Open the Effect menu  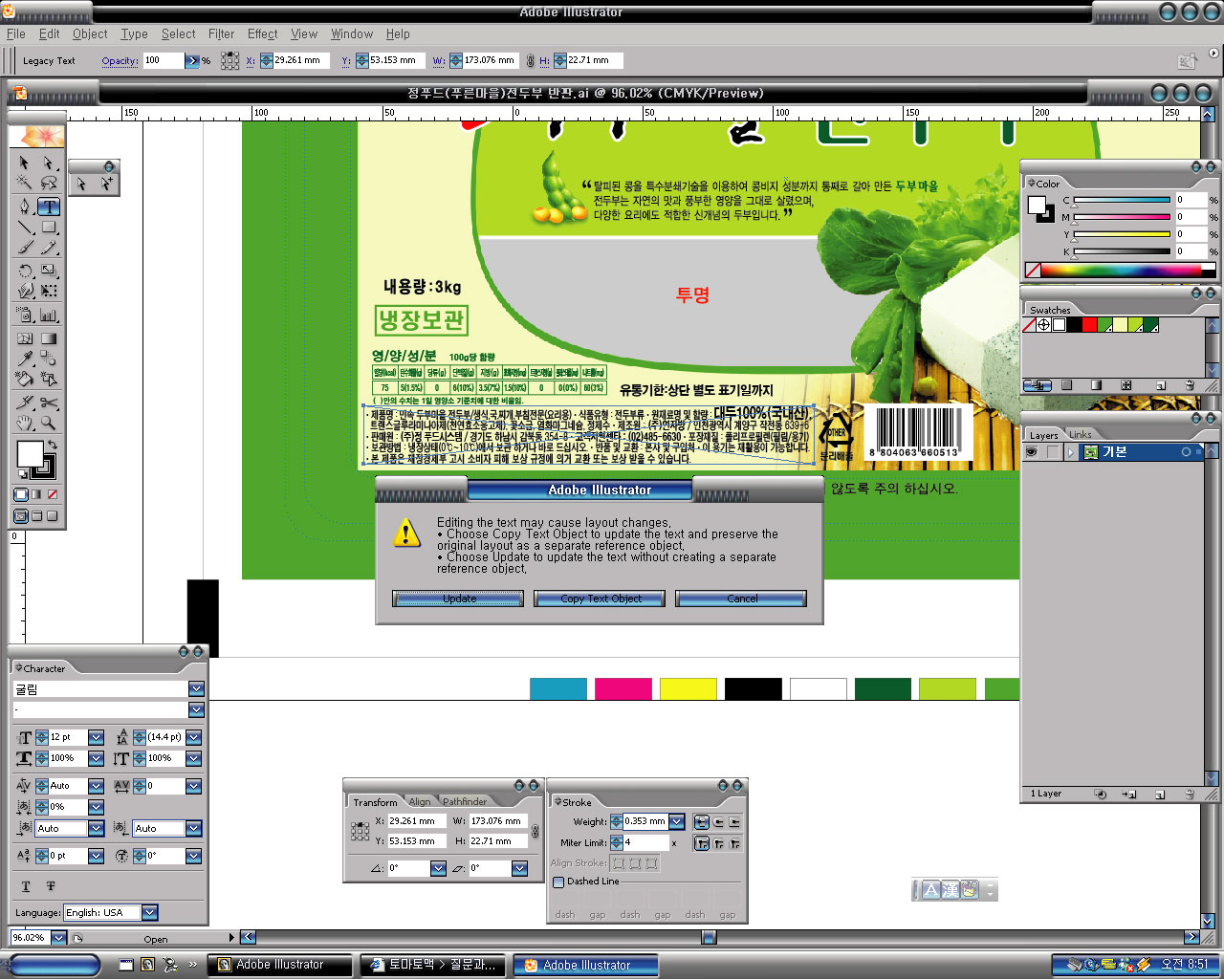(x=262, y=33)
